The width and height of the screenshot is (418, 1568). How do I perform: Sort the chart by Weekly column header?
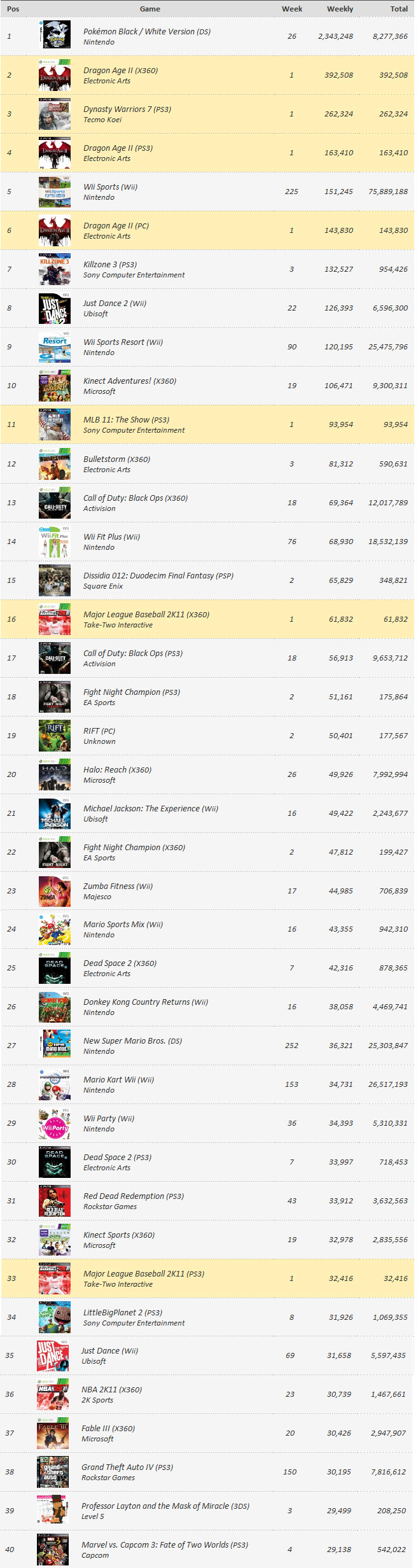click(x=340, y=9)
